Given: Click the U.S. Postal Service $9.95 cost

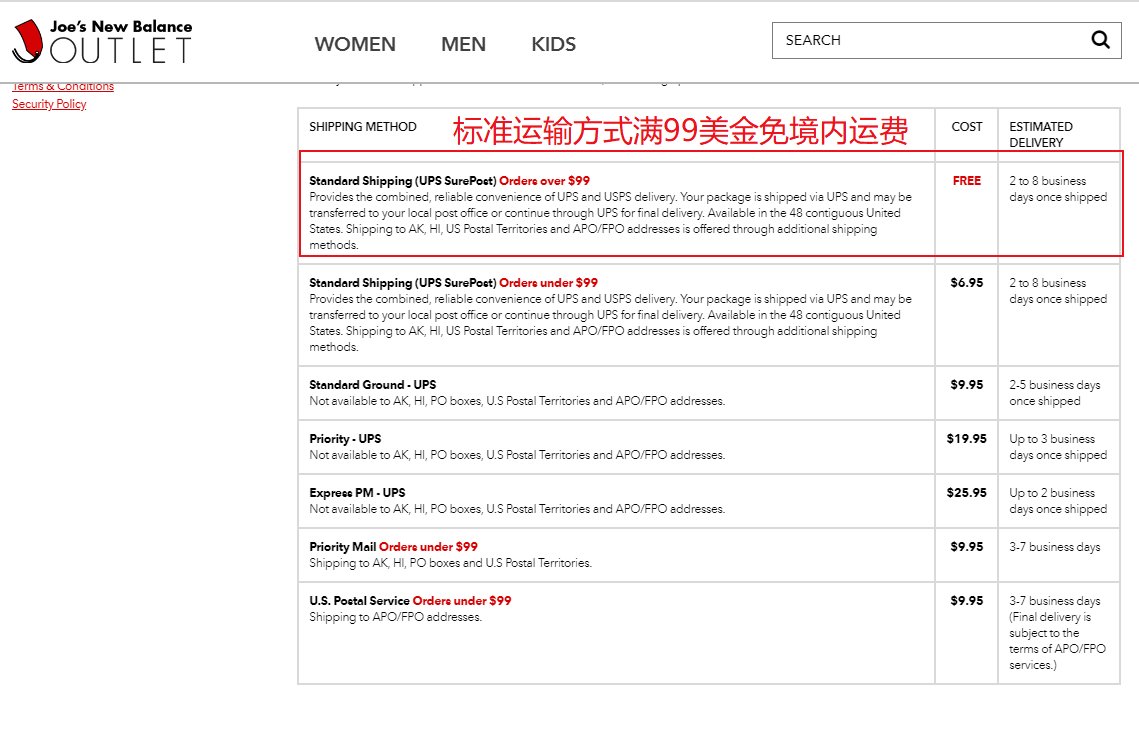Looking at the screenshot, I should 966,600.
